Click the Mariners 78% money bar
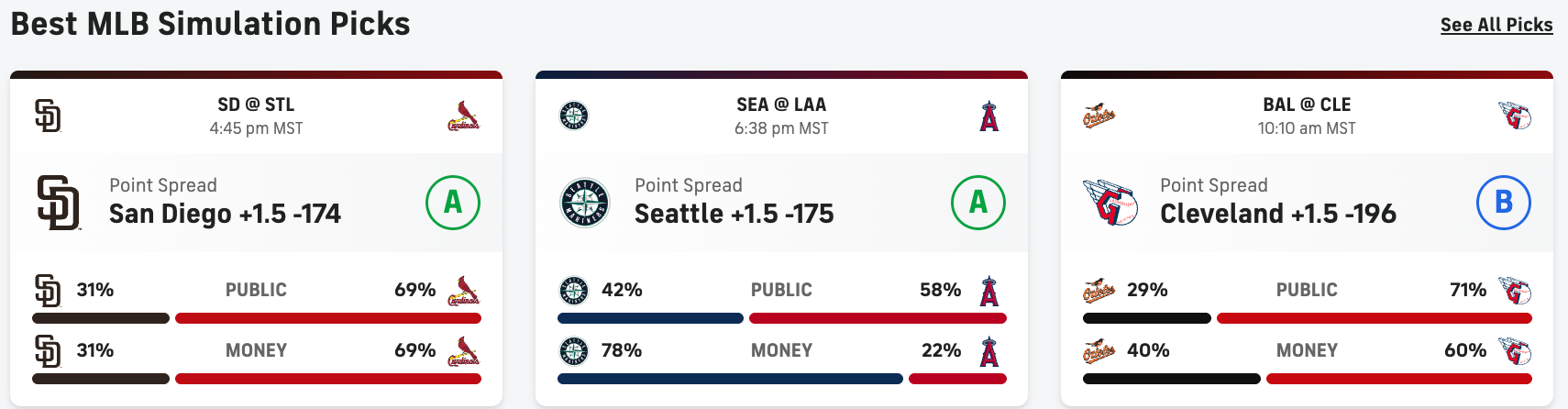The image size is (1568, 409). [730, 379]
